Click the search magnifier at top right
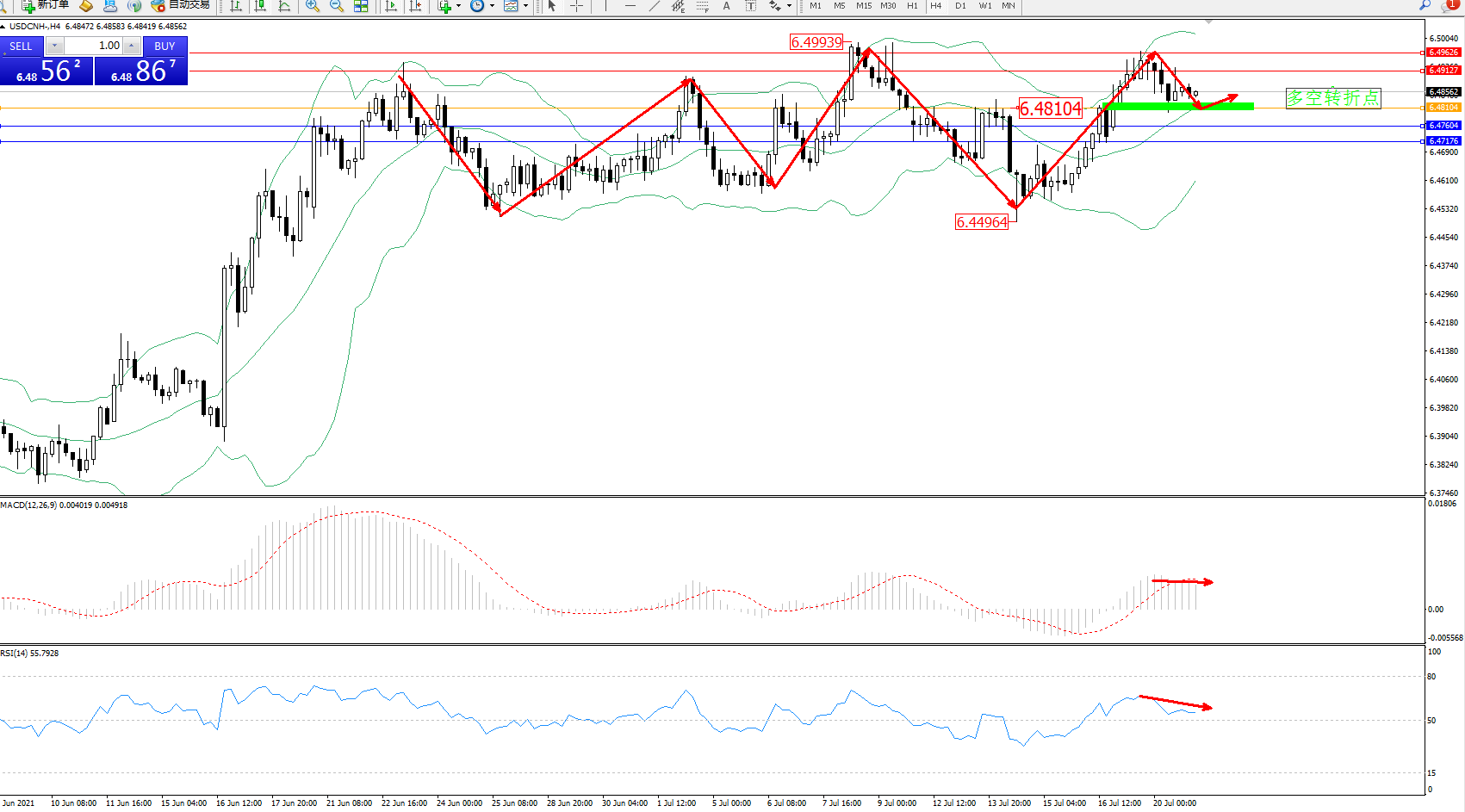1465x812 pixels. click(x=1425, y=5)
